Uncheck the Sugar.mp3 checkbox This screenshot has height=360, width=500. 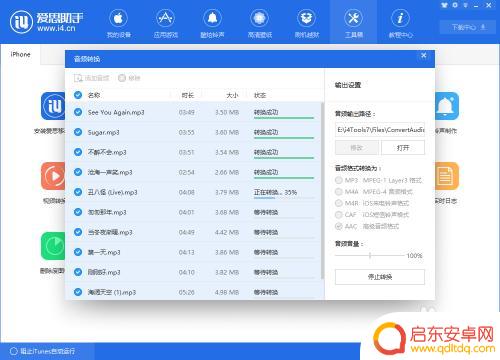tap(78, 132)
